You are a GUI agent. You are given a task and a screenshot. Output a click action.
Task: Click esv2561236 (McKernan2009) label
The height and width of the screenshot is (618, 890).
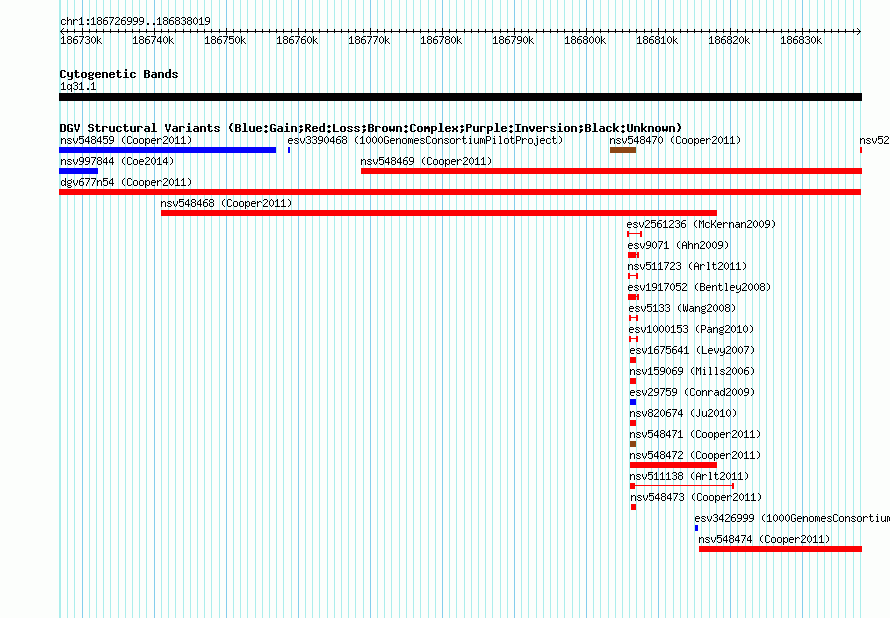(701, 224)
